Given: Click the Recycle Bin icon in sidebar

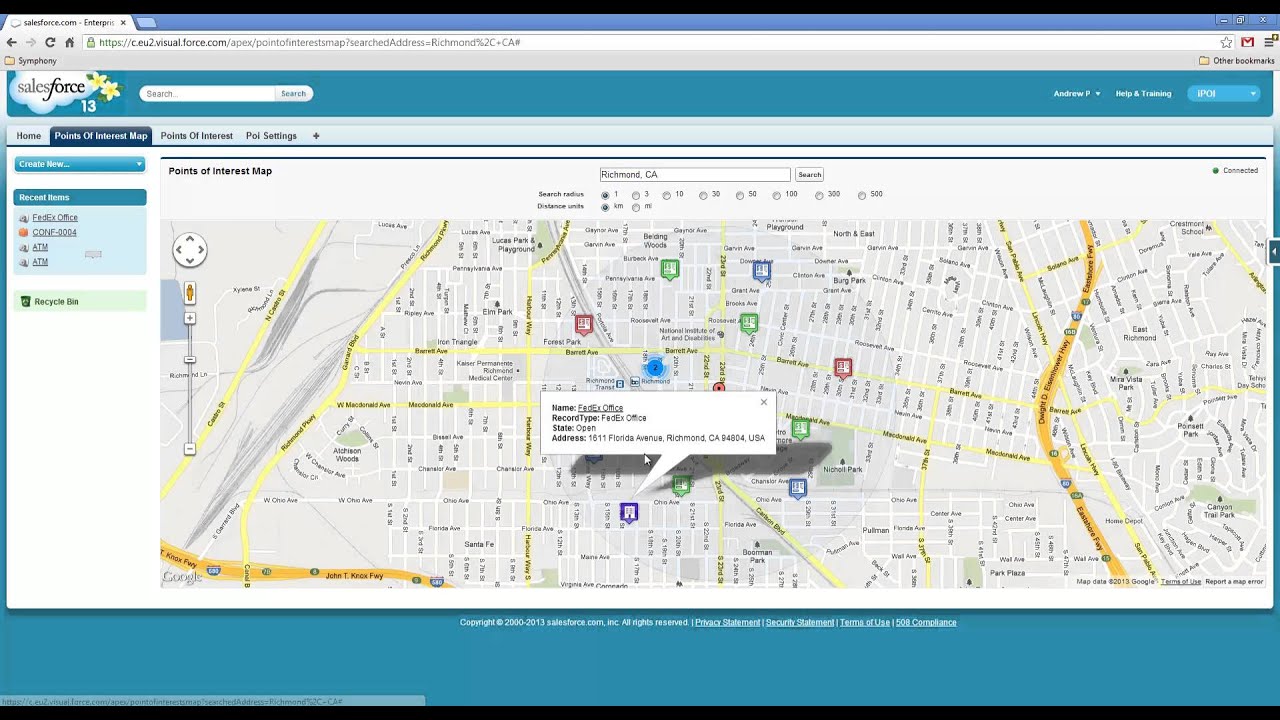Looking at the screenshot, I should [x=26, y=301].
